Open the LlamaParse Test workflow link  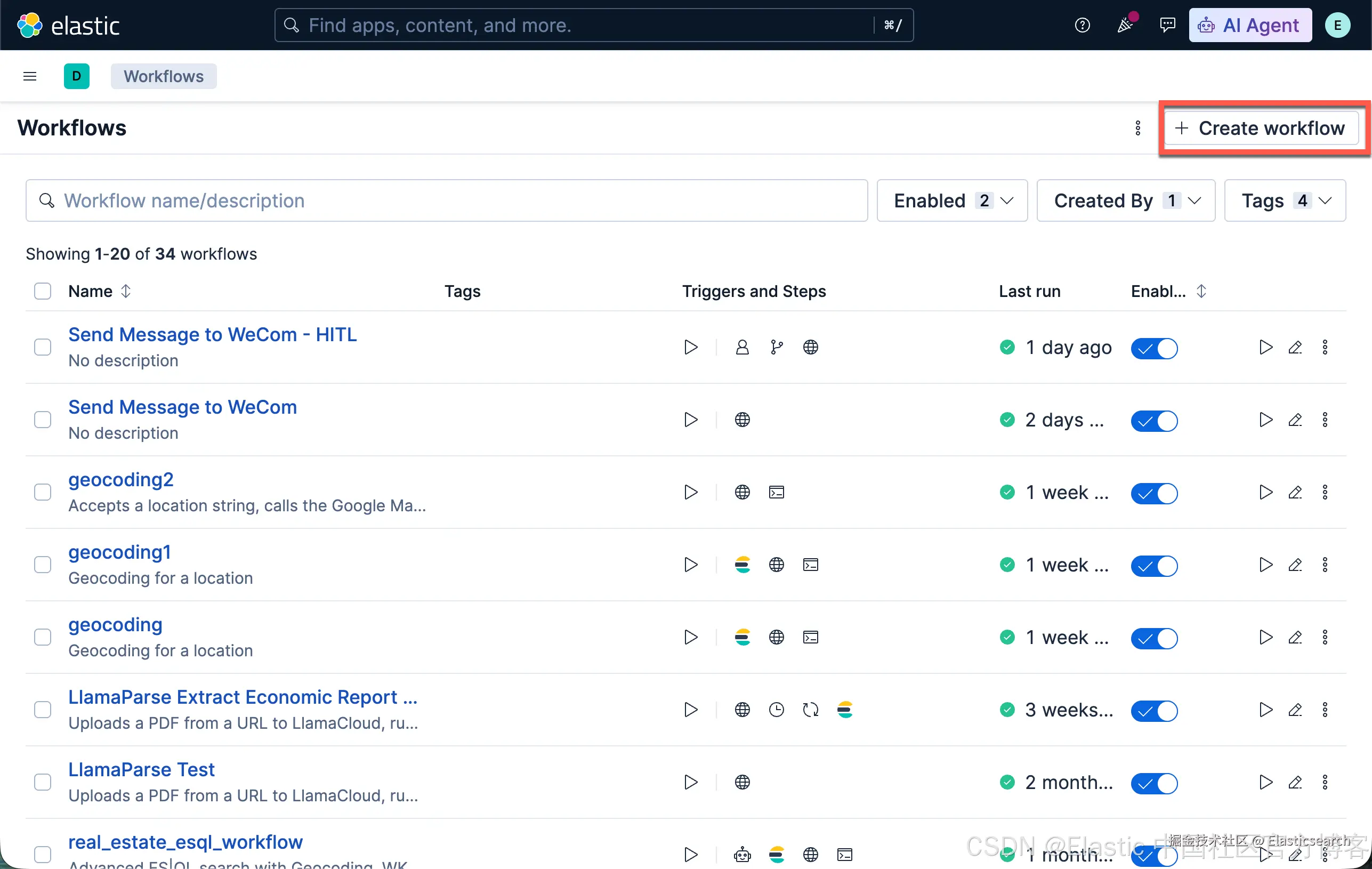click(141, 769)
